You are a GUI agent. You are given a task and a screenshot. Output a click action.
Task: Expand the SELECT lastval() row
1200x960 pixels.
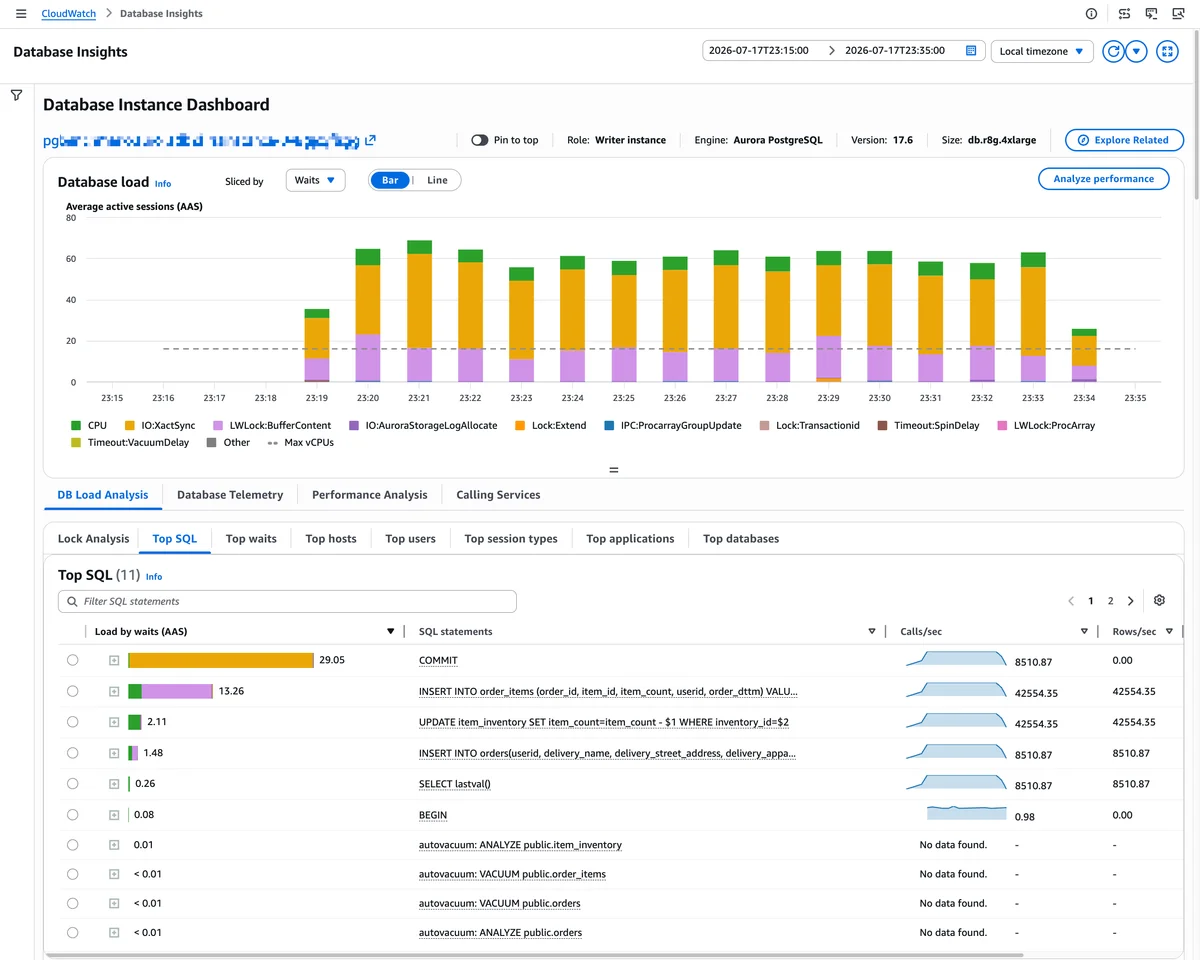click(114, 784)
